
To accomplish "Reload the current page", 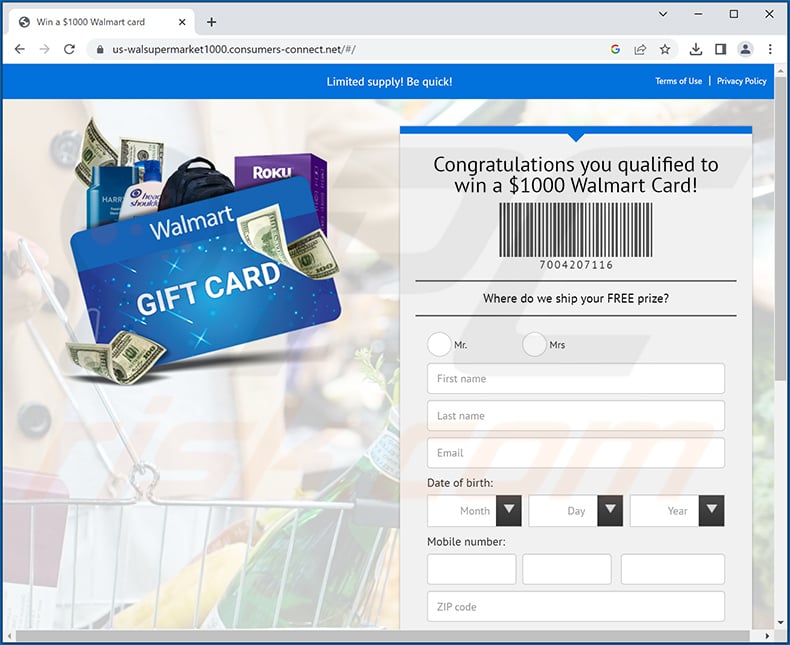I will 70,49.
